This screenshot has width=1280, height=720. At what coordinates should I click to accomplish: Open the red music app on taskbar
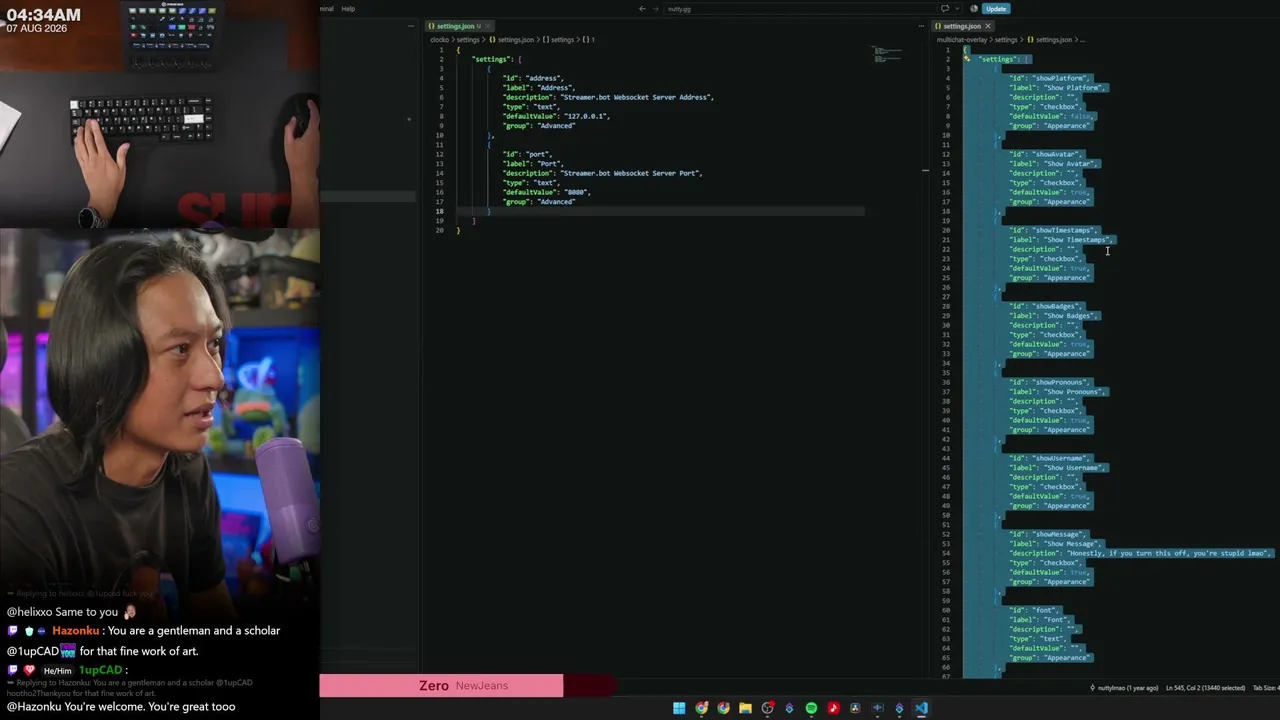coord(833,708)
